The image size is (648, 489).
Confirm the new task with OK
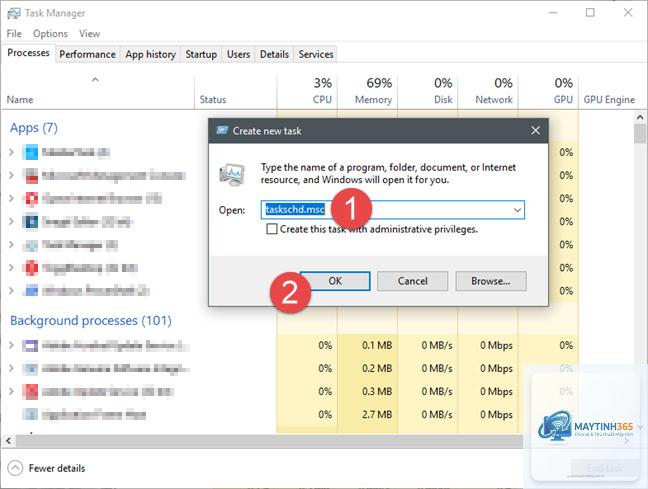[335, 281]
